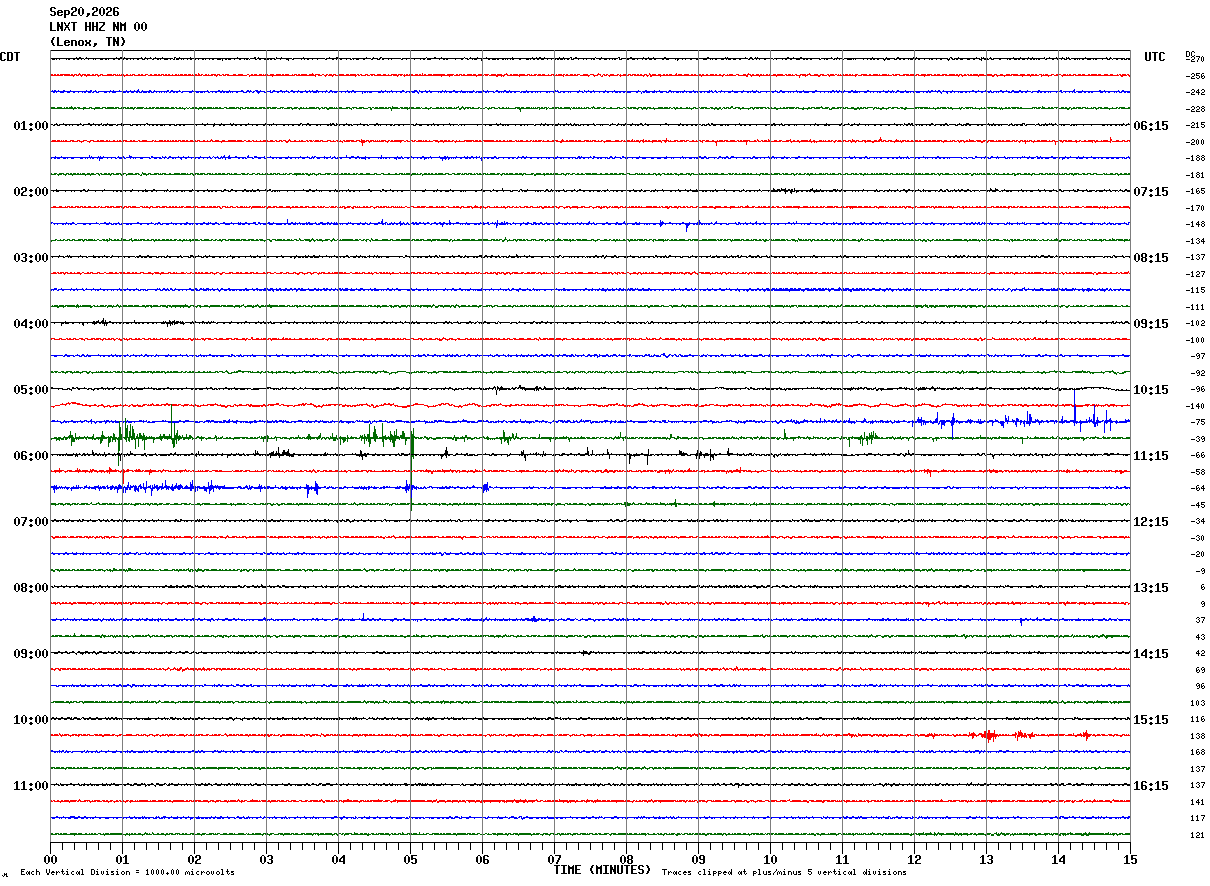Click the (Lenox, TN) location text
Screen dimensions: 1210x886
coord(88,42)
